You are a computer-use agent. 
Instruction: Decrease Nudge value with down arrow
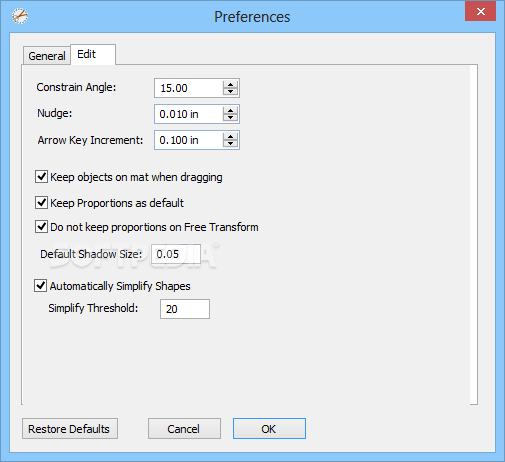(x=230, y=118)
